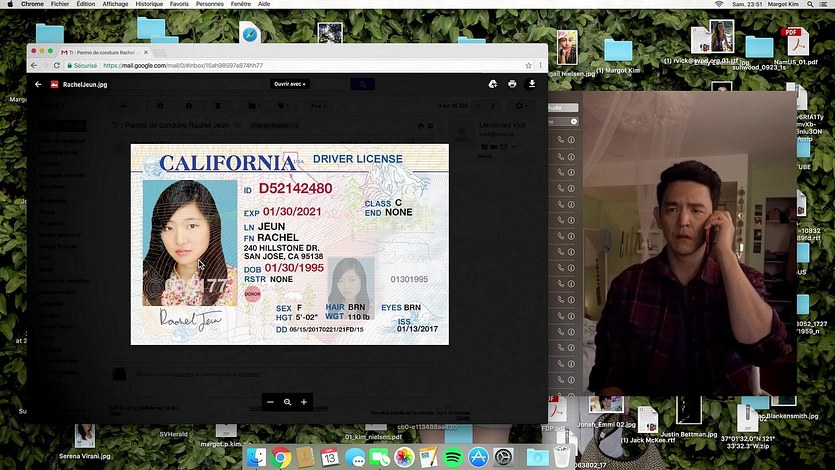Zoom out of the image with minus button
The width and height of the screenshot is (835, 470).
click(270, 401)
